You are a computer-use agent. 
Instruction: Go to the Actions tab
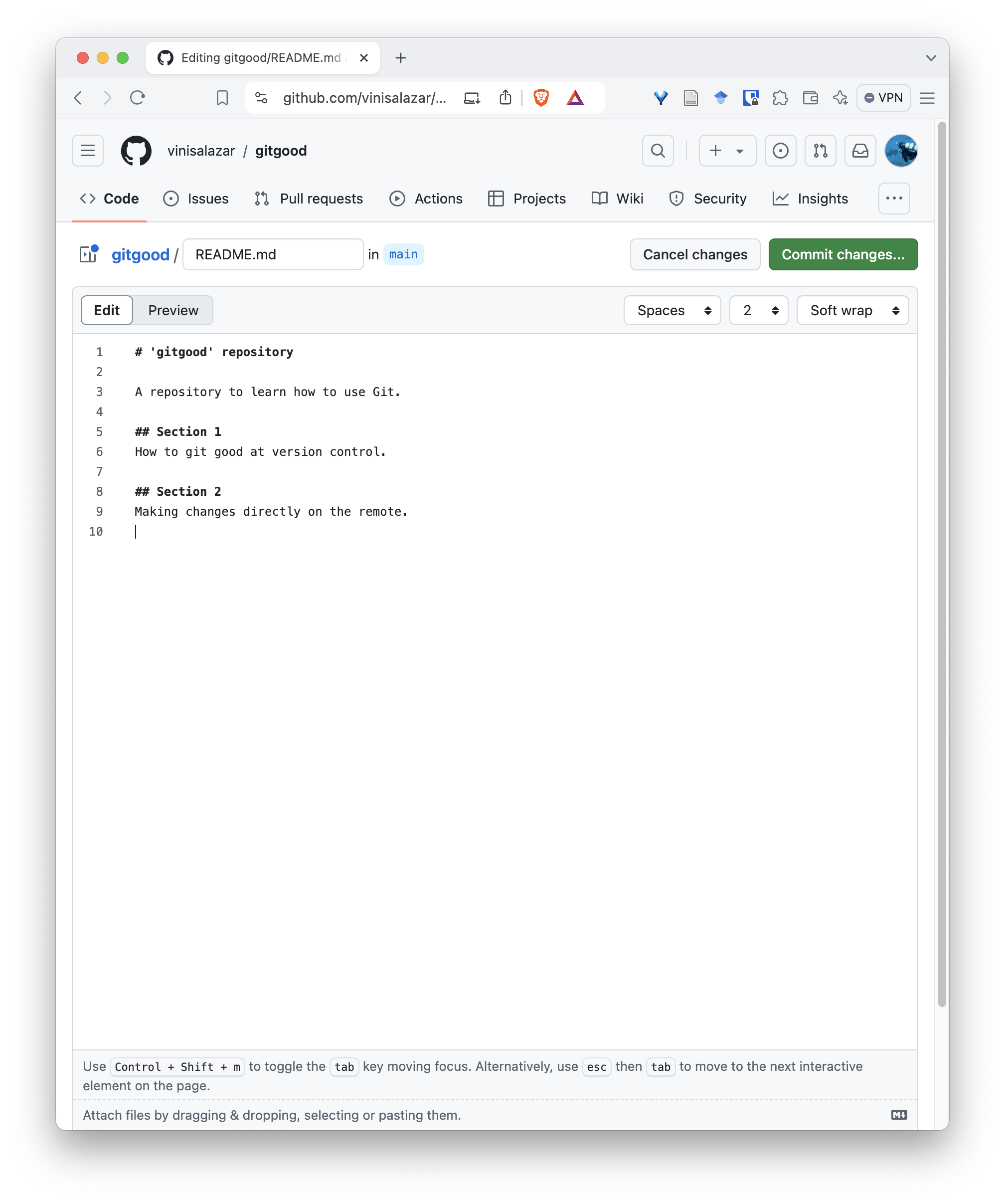[x=426, y=199]
